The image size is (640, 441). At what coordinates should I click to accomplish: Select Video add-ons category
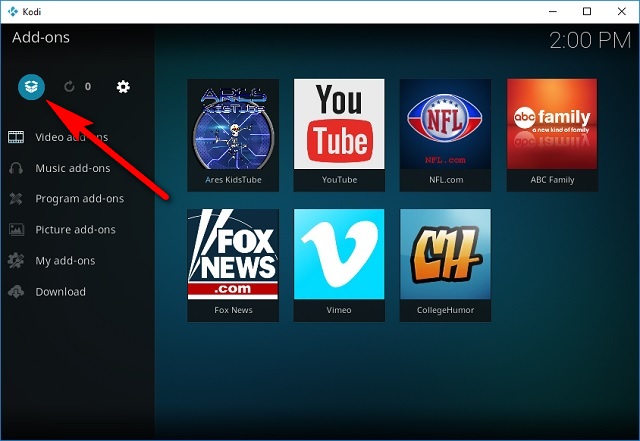pyautogui.click(x=72, y=137)
